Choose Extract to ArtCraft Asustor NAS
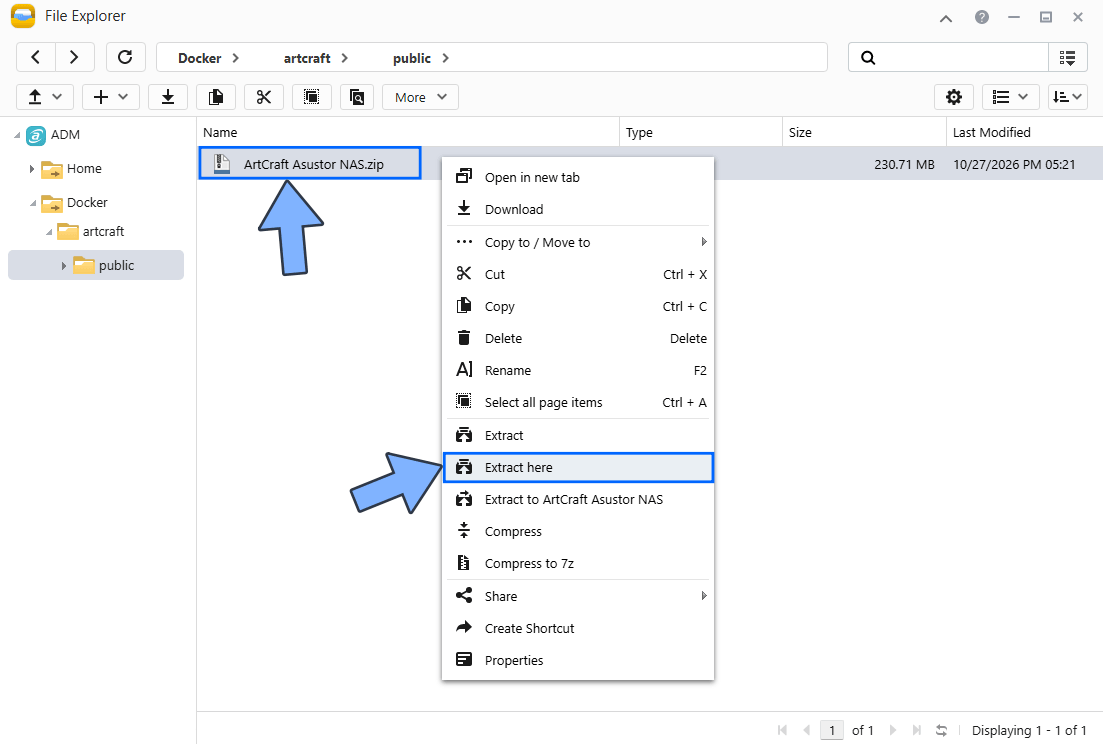Screen dimensions: 1103x744 tap(578, 499)
